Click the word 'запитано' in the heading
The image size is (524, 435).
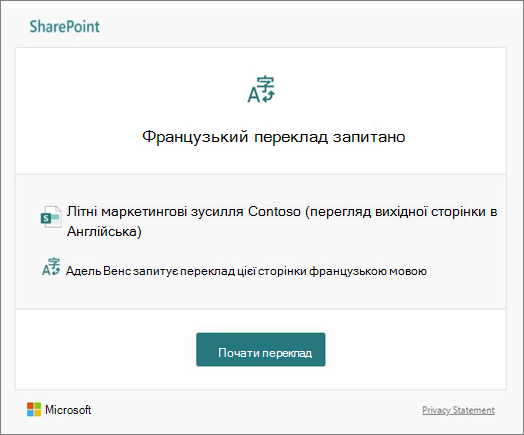click(x=369, y=137)
